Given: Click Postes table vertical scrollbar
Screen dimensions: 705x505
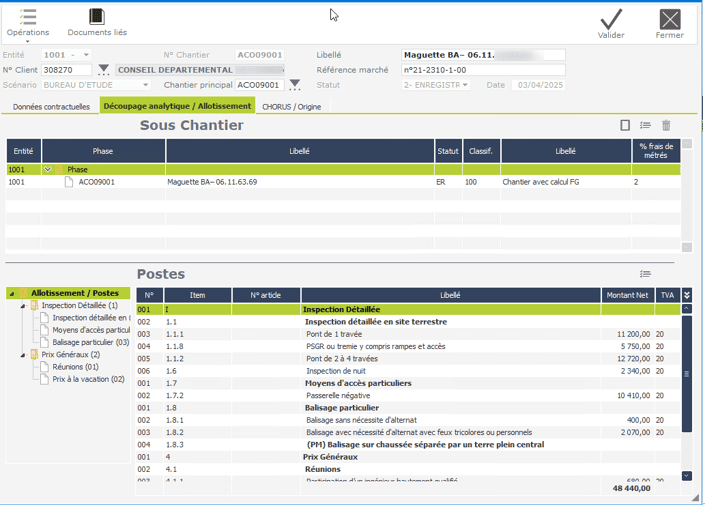Looking at the screenshot, I should click(687, 375).
